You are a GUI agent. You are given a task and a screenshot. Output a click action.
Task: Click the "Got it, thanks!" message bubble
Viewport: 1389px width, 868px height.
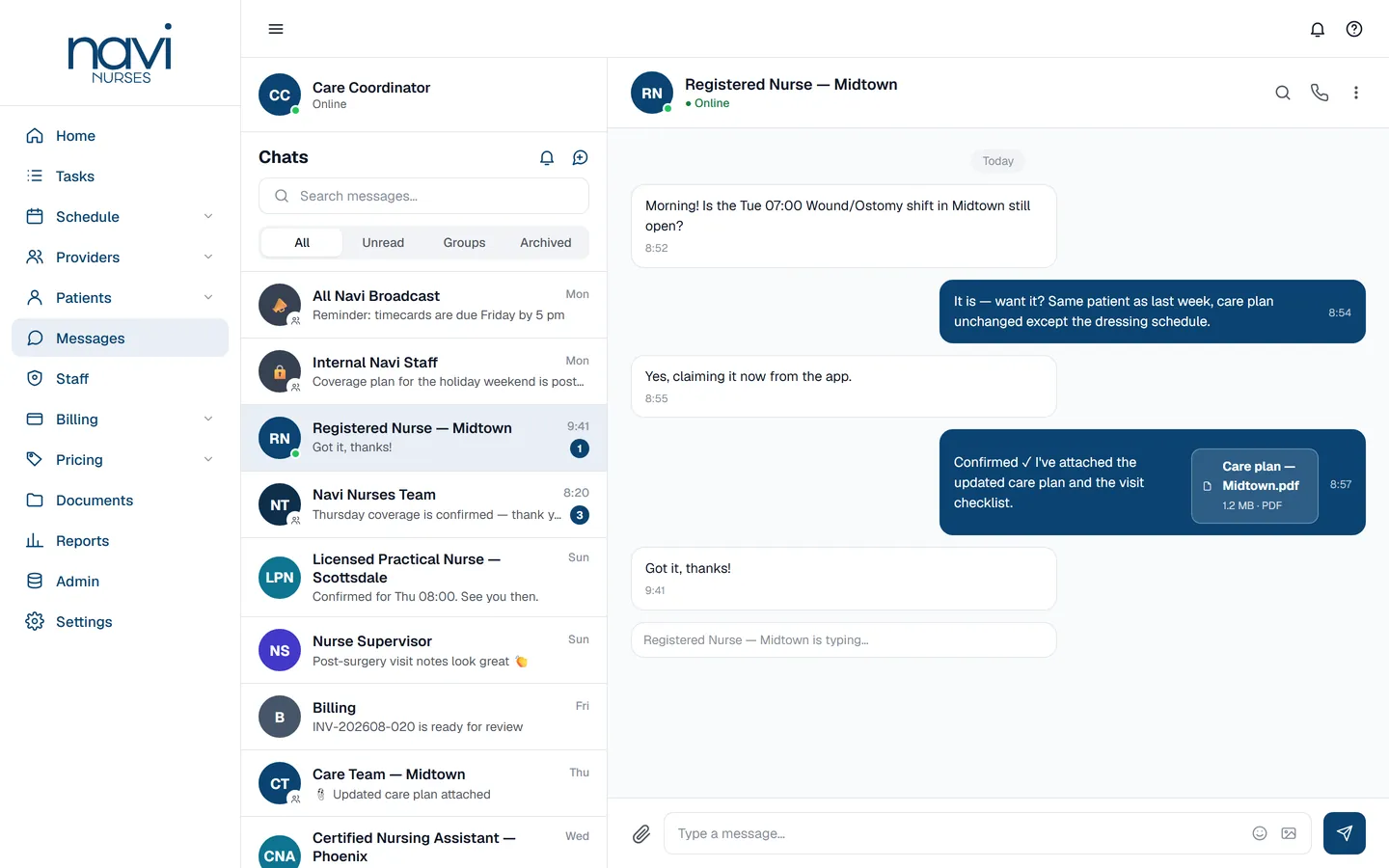844,579
